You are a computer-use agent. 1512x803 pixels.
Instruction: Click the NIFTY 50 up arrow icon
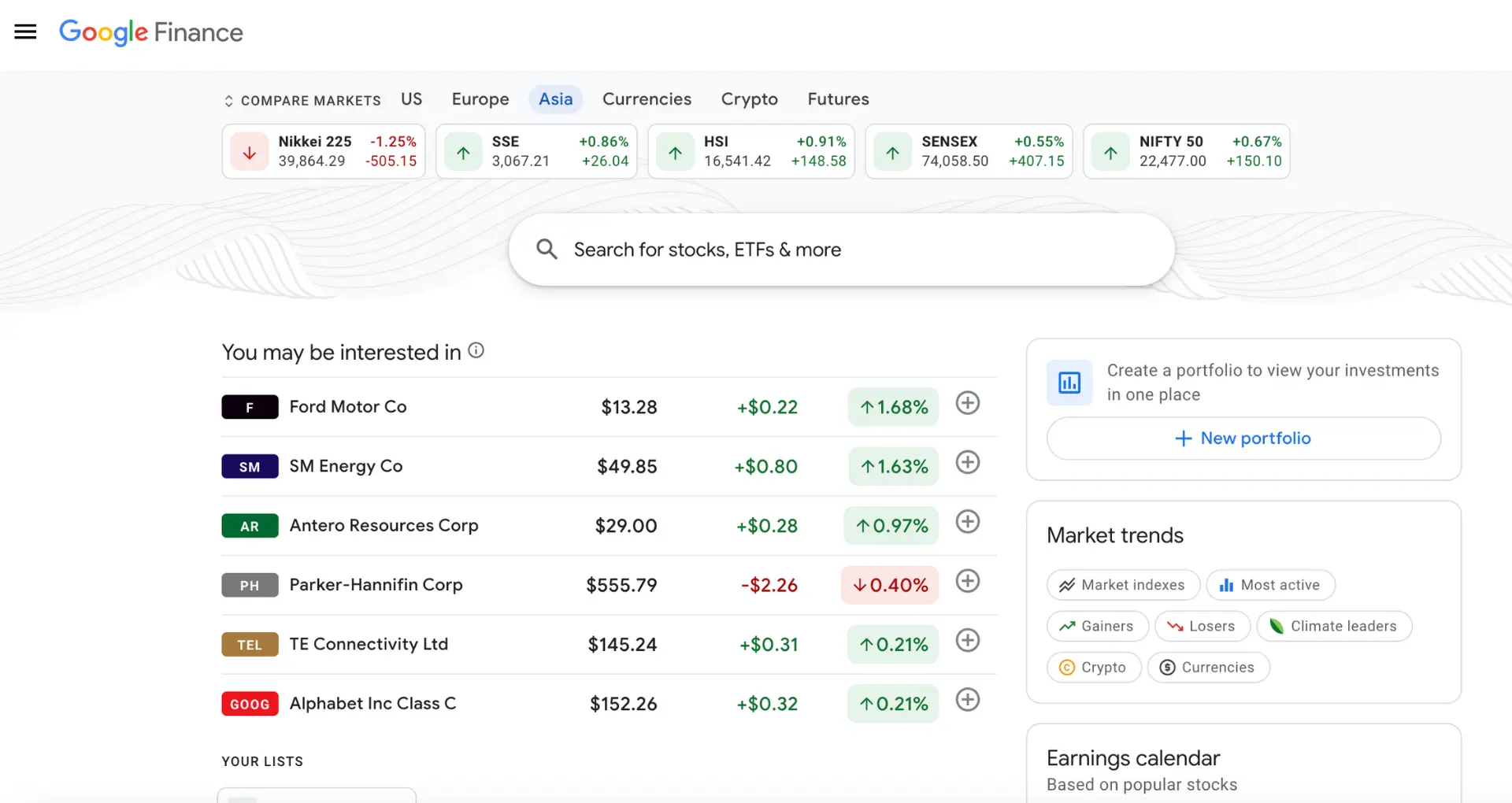click(1110, 152)
